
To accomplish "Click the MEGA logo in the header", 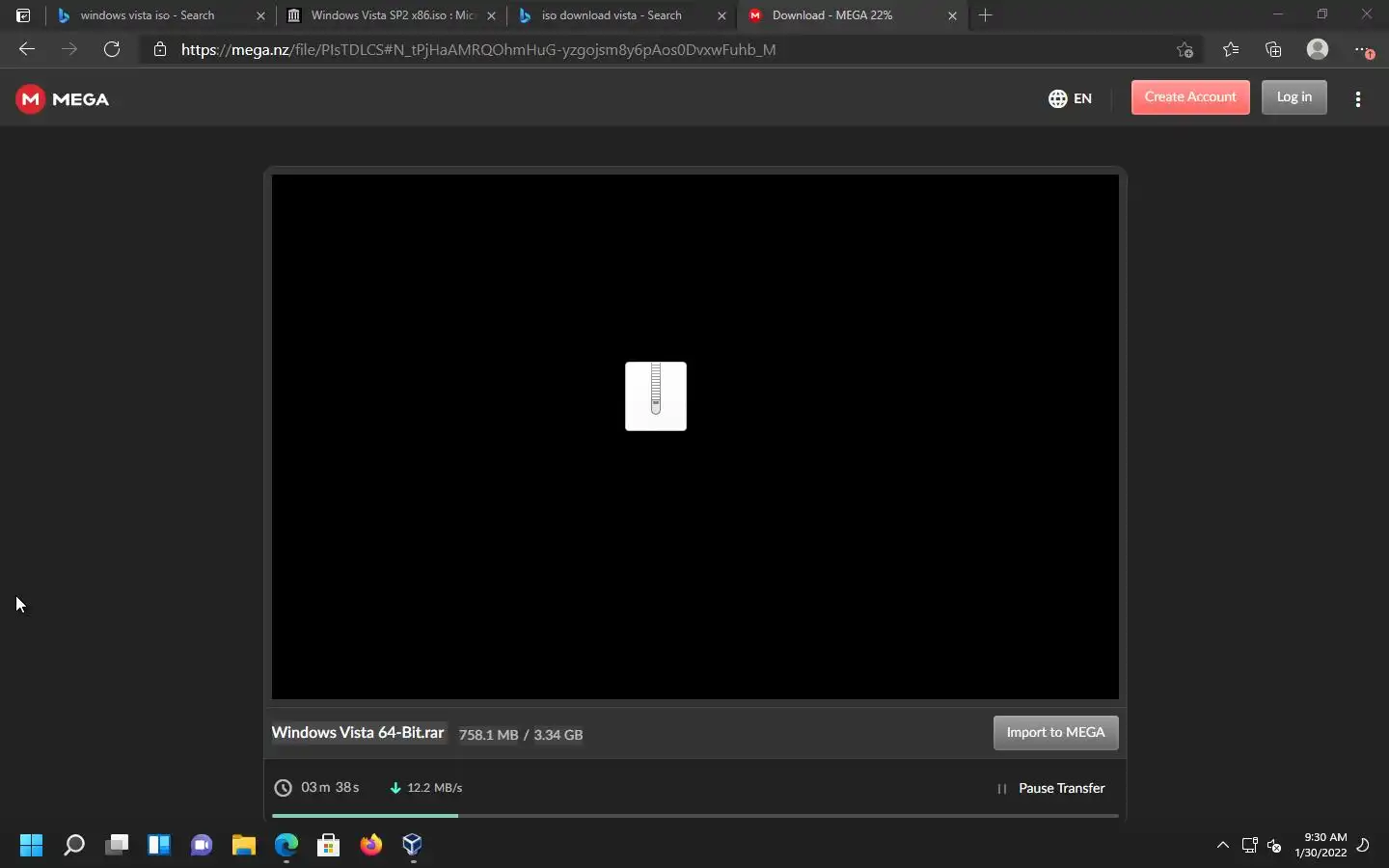I will (x=63, y=99).
